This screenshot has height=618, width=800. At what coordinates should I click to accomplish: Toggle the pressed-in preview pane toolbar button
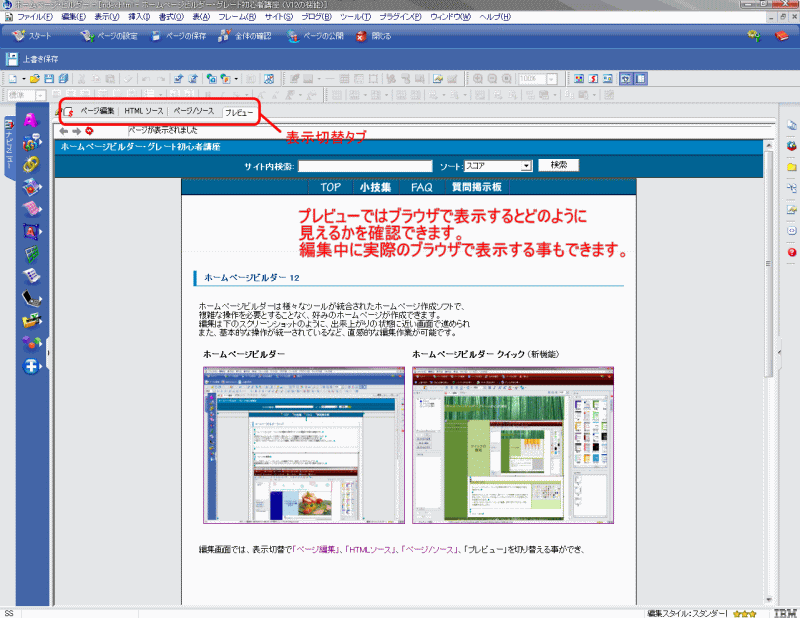[626, 79]
